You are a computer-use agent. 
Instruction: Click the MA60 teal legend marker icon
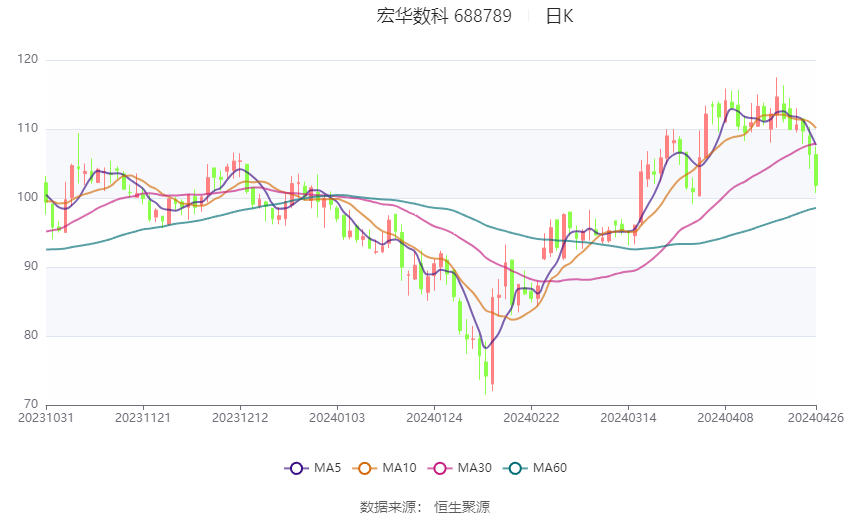(516, 467)
